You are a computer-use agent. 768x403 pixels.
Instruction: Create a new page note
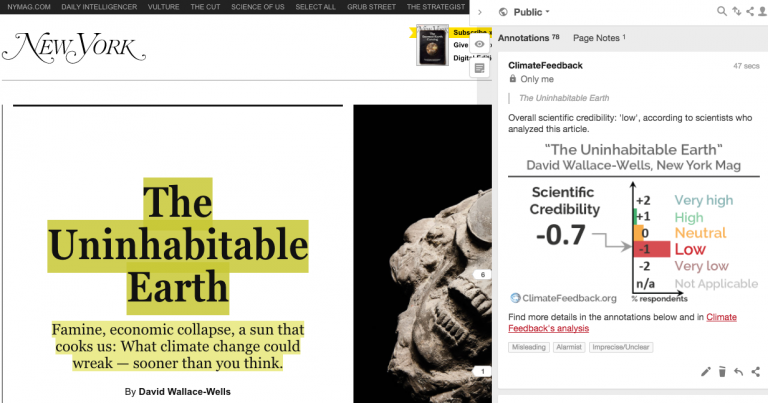(480, 68)
